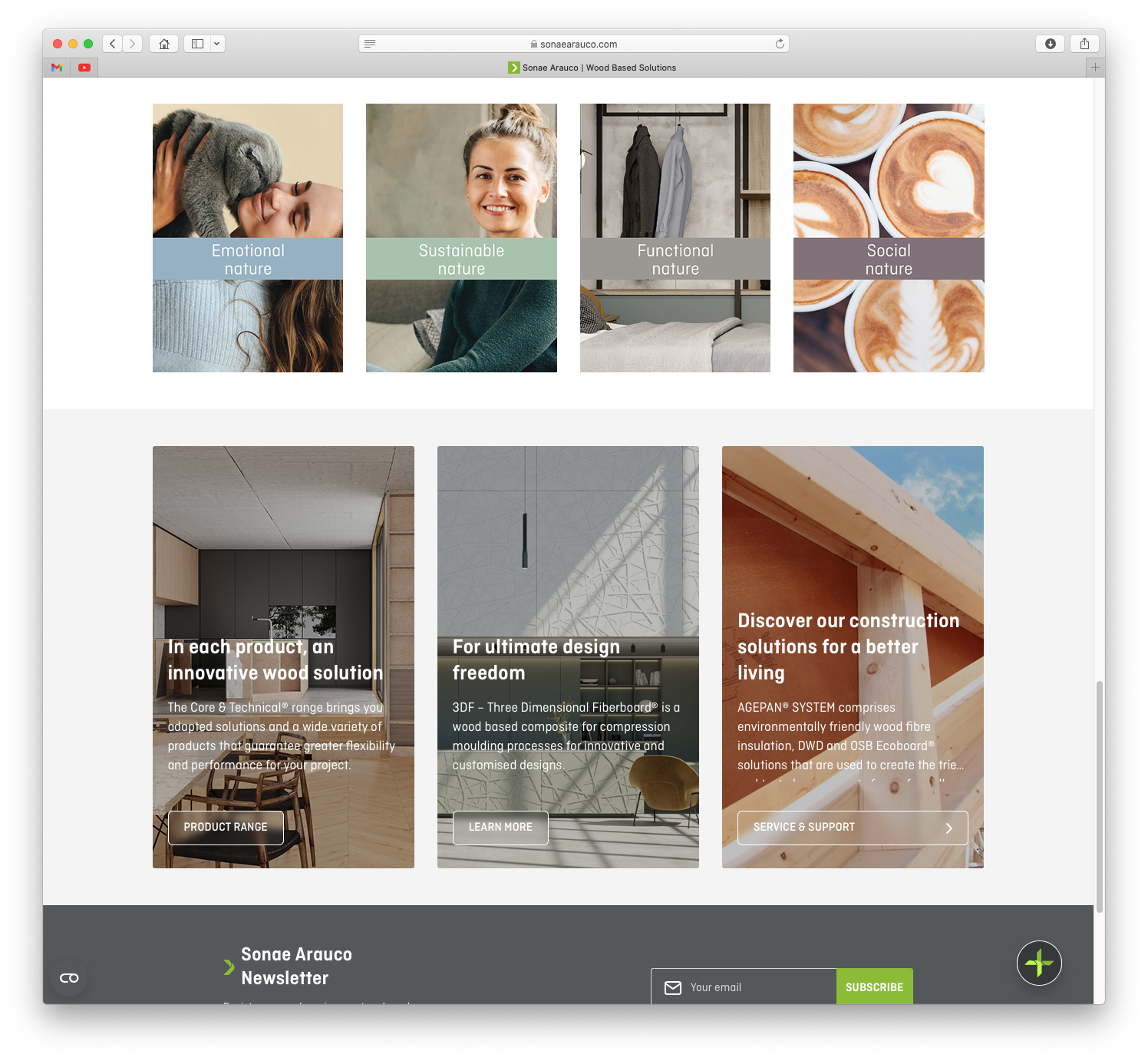Open the home page icon in toolbar
The width and height of the screenshot is (1148, 1061).
pyautogui.click(x=163, y=44)
